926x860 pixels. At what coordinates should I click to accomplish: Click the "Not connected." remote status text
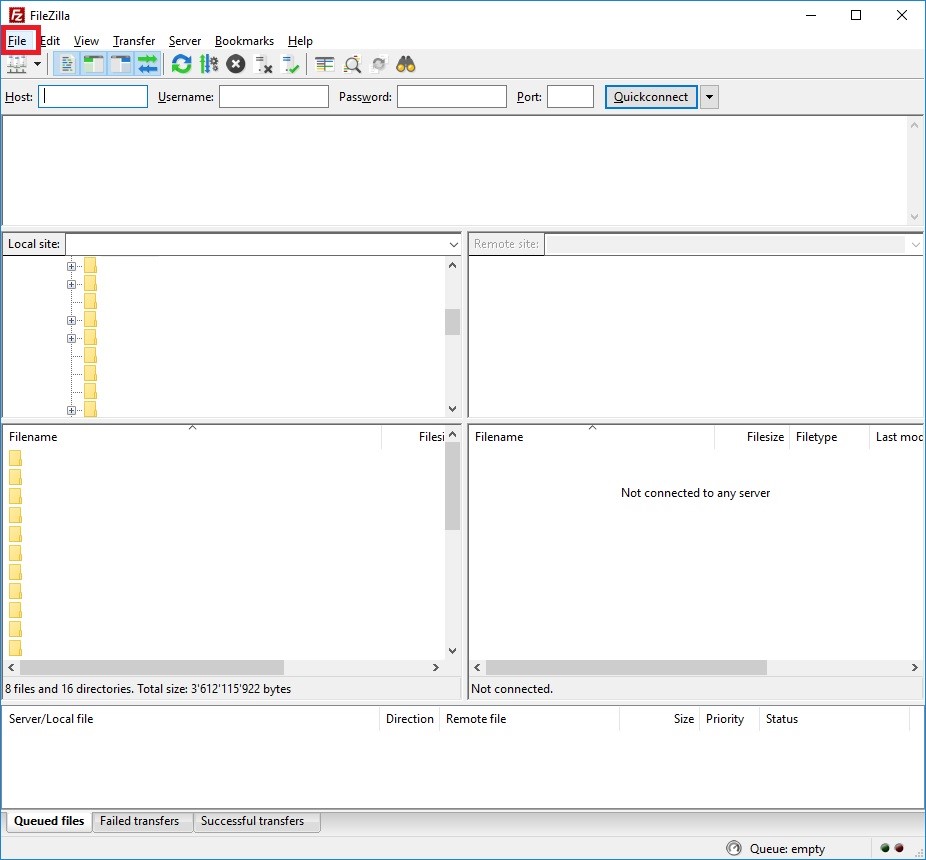[x=512, y=689]
